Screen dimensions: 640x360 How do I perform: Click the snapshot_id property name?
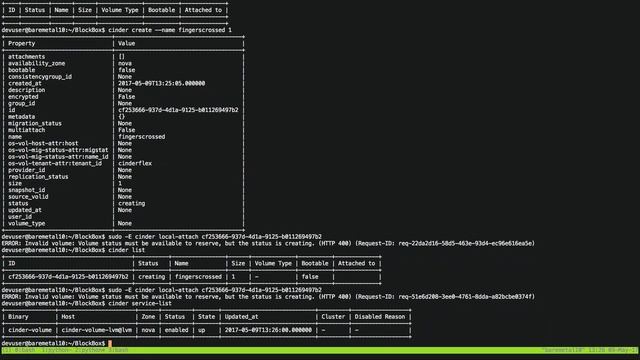click(27, 190)
